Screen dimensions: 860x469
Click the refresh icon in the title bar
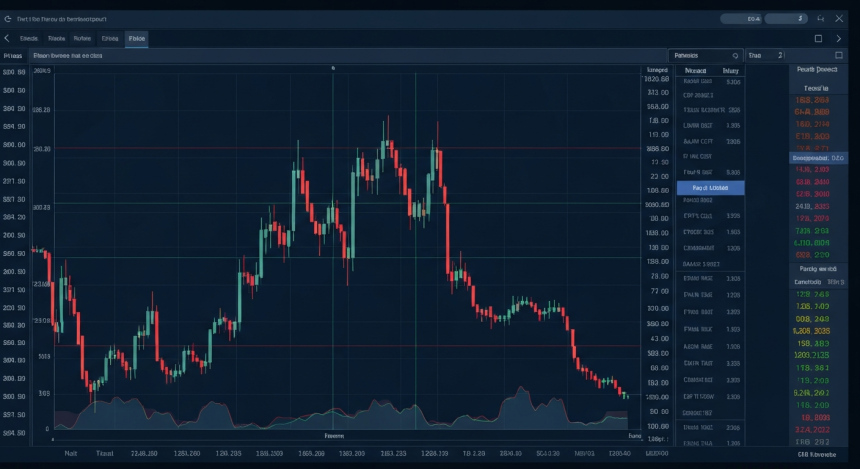pyautogui.click(x=9, y=18)
